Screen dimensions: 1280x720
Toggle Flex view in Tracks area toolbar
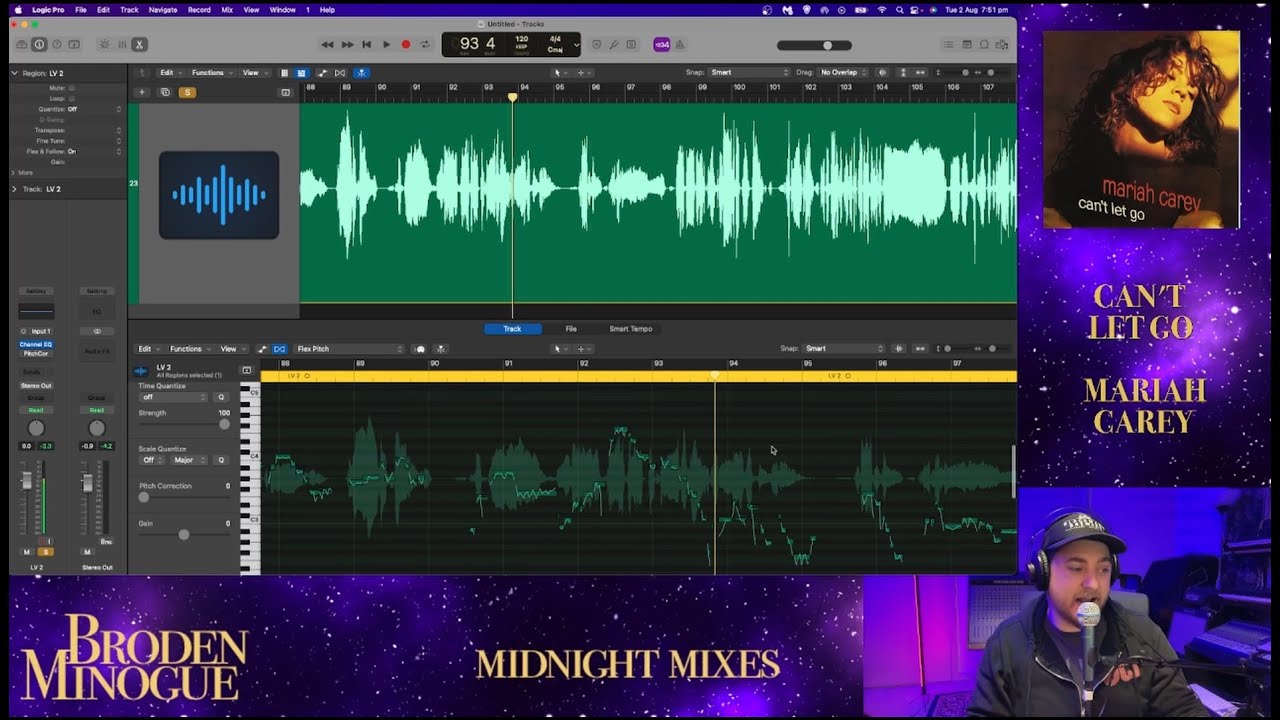340,73
